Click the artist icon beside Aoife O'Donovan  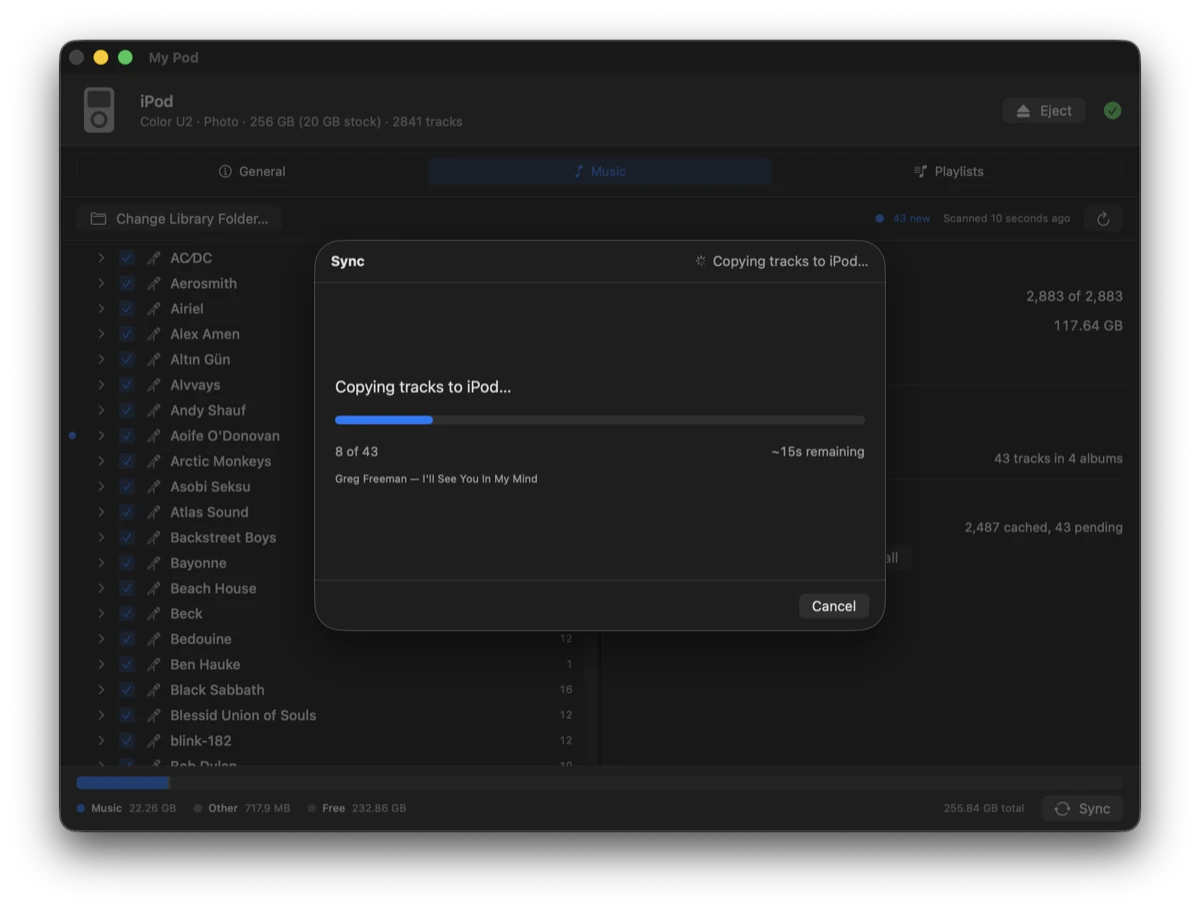153,436
